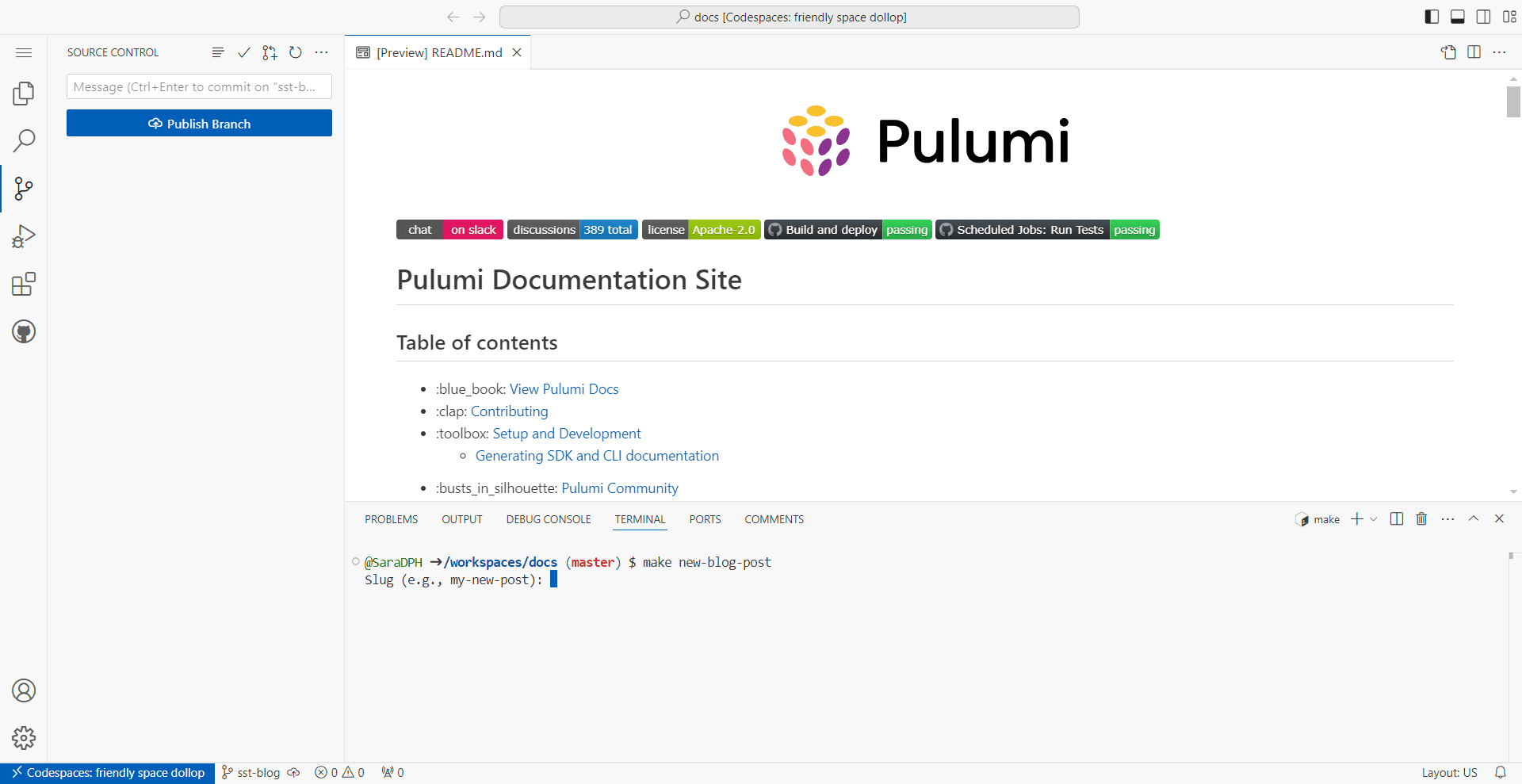Click the Codespaces remote indicator in status bar
The width and height of the screenshot is (1522, 784).
point(108,773)
